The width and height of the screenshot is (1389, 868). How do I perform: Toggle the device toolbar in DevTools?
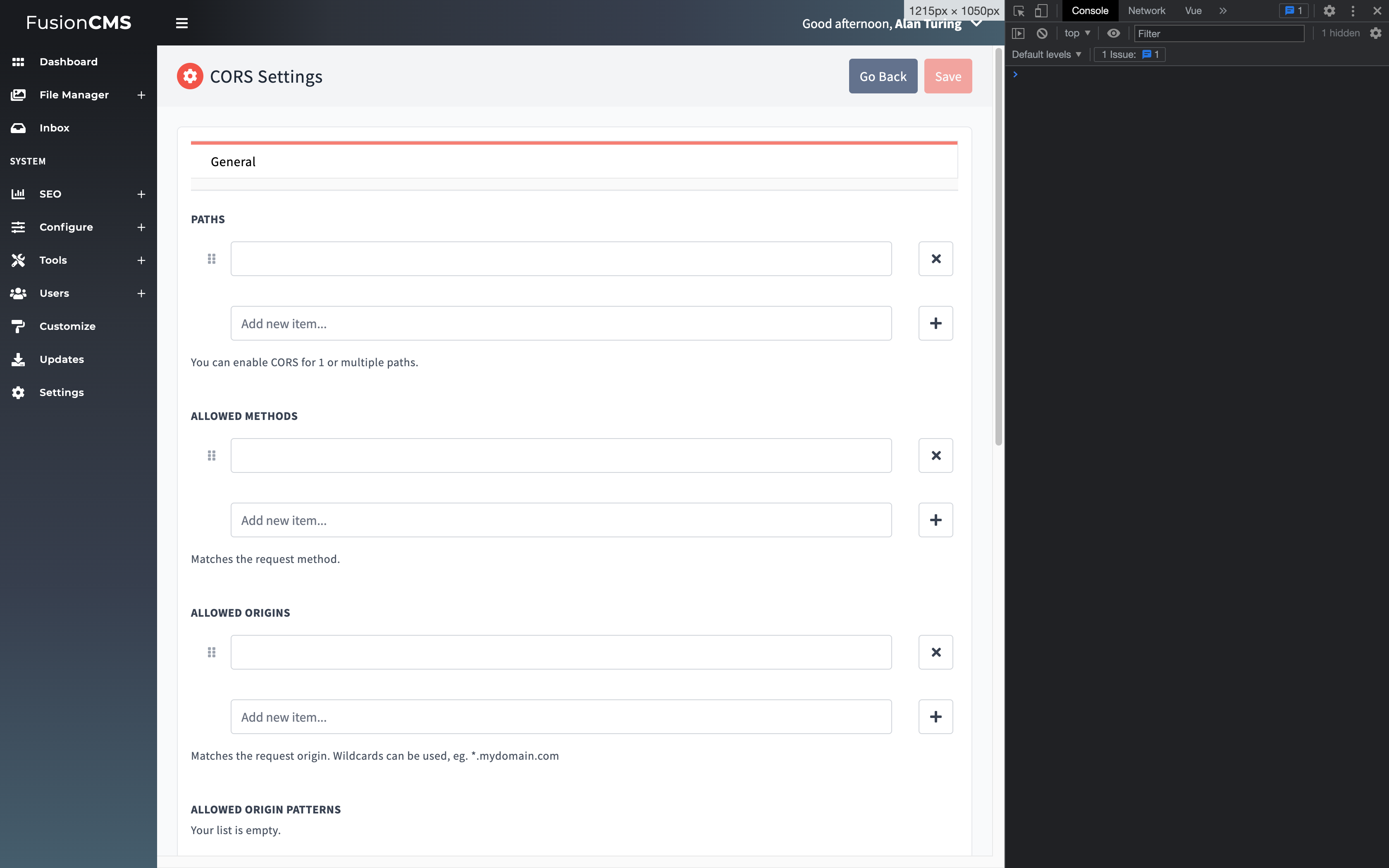point(1041,10)
